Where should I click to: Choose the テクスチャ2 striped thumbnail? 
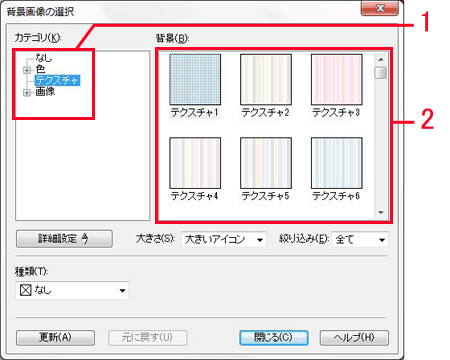[x=266, y=79]
